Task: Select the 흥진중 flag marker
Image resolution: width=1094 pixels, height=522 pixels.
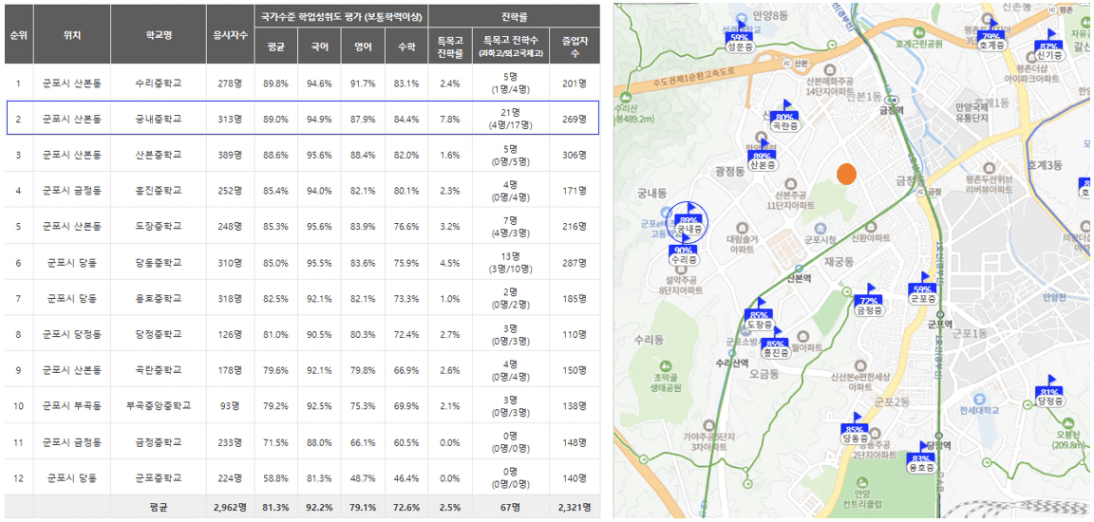Action: pos(774,344)
